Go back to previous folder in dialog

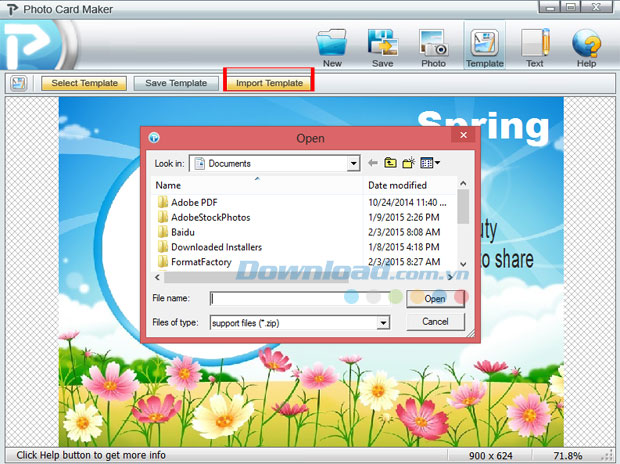coord(373,163)
